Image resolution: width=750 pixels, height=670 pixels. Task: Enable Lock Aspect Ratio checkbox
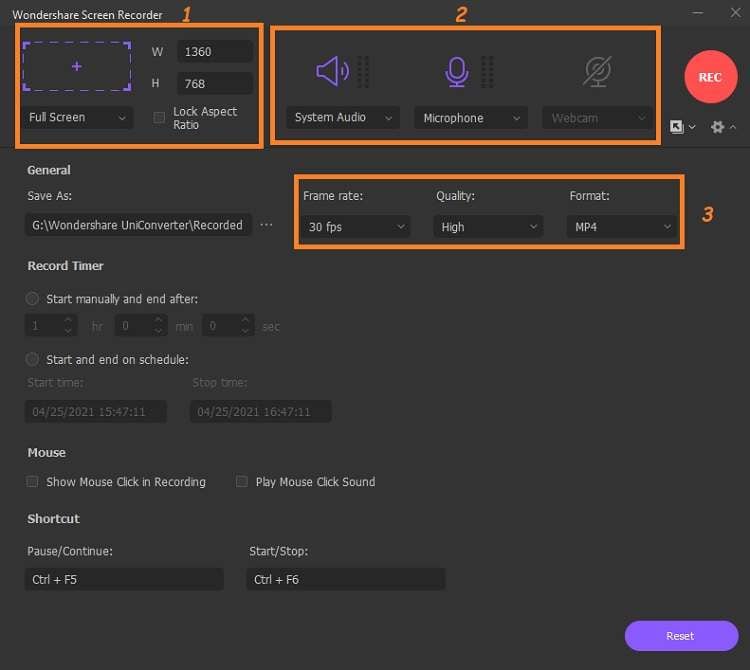pos(159,118)
